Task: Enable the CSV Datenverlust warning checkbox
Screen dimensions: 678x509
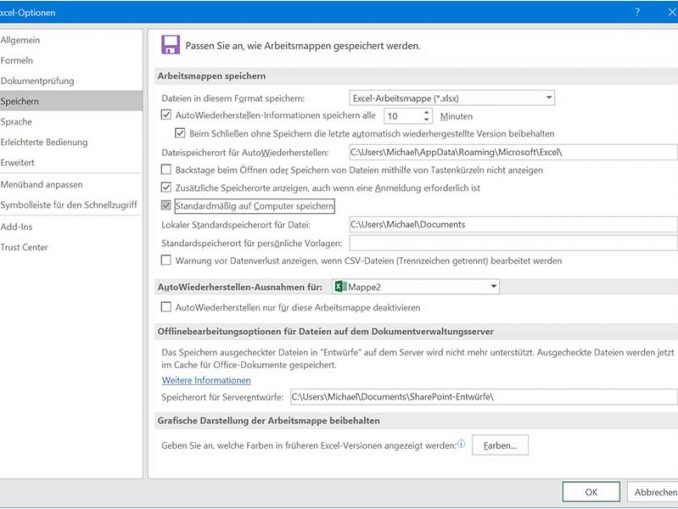Action: click(167, 260)
